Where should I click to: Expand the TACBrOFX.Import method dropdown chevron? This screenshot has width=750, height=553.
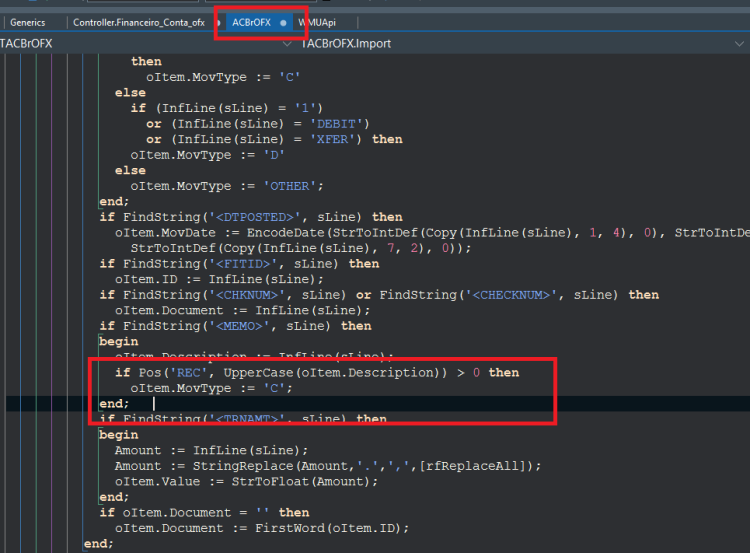[x=739, y=44]
